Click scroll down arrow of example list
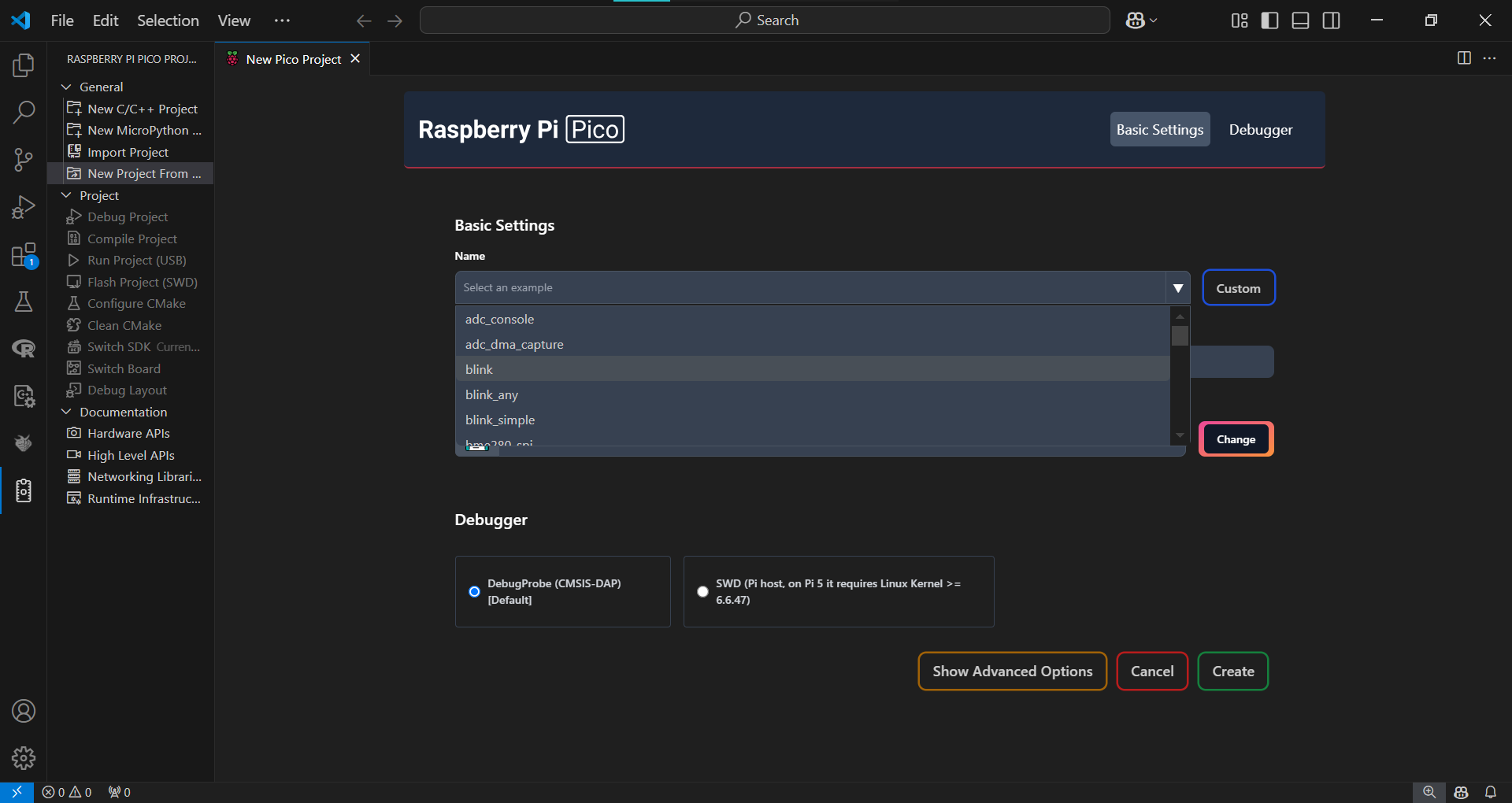The image size is (1512, 803). tap(1180, 435)
